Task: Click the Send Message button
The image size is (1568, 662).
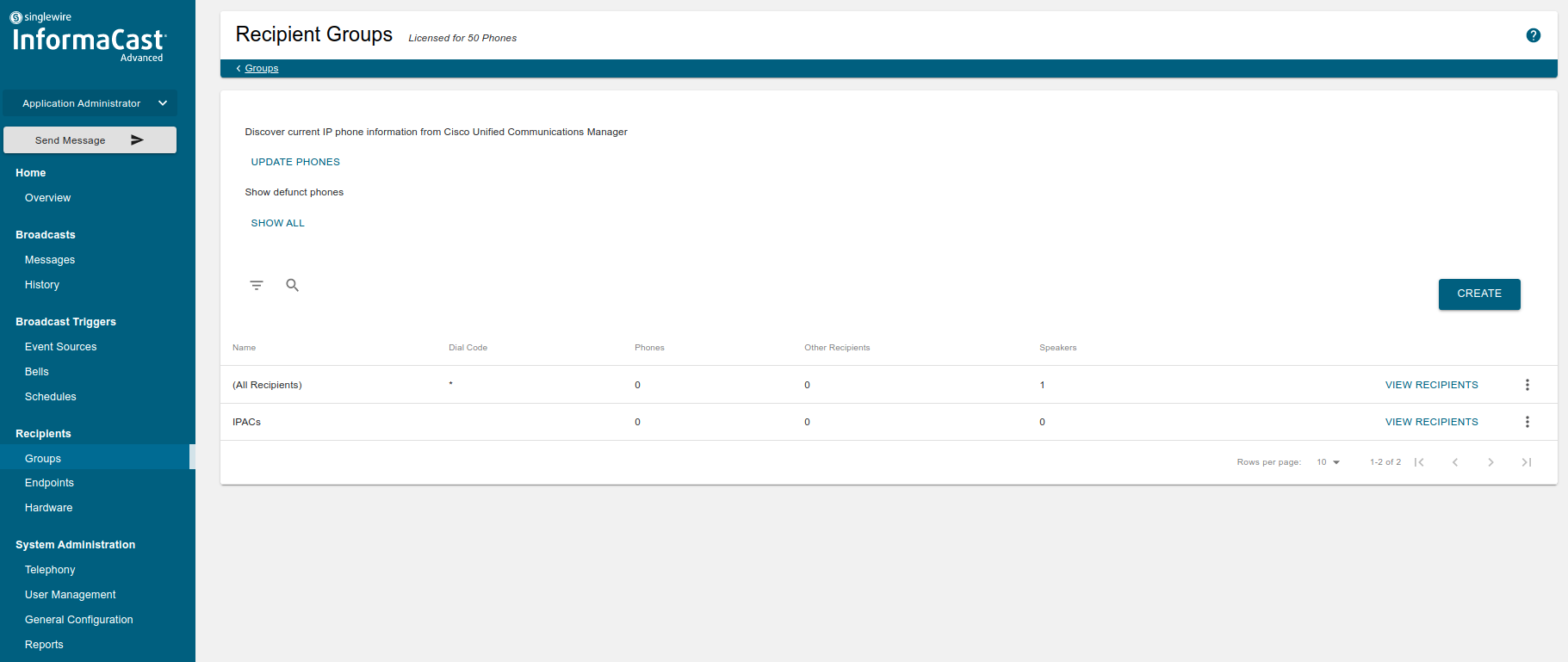Action: (x=90, y=140)
